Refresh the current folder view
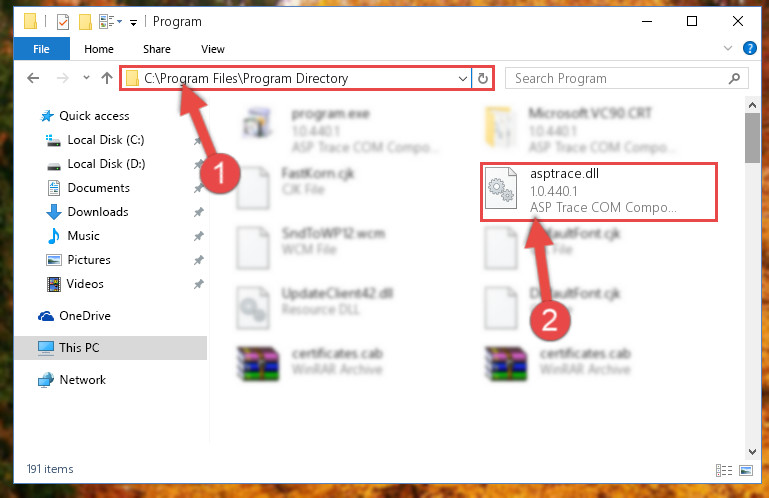The width and height of the screenshot is (769, 498). tap(483, 79)
